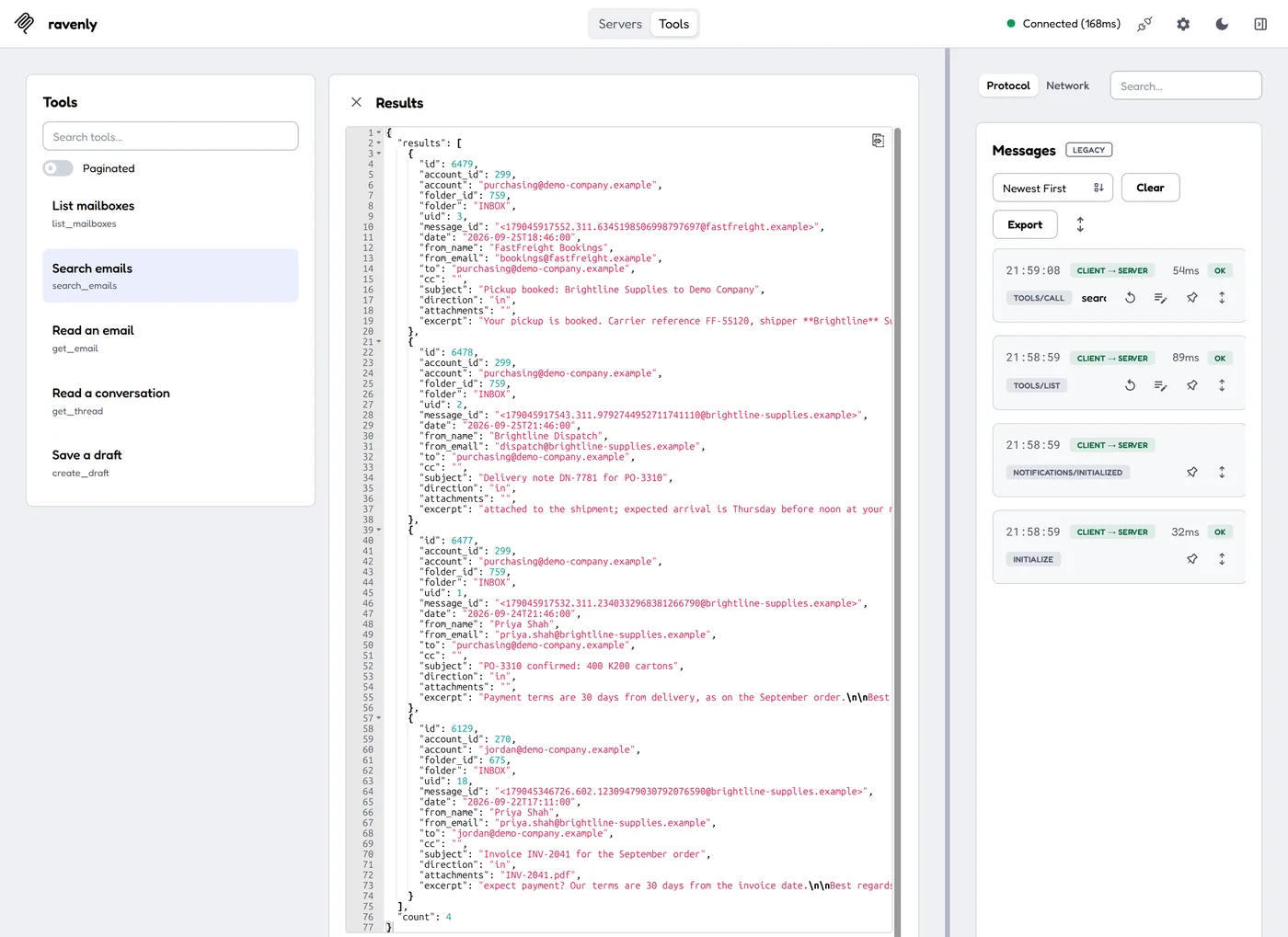Pin the TOOLS/CALL message

[x=1191, y=298]
